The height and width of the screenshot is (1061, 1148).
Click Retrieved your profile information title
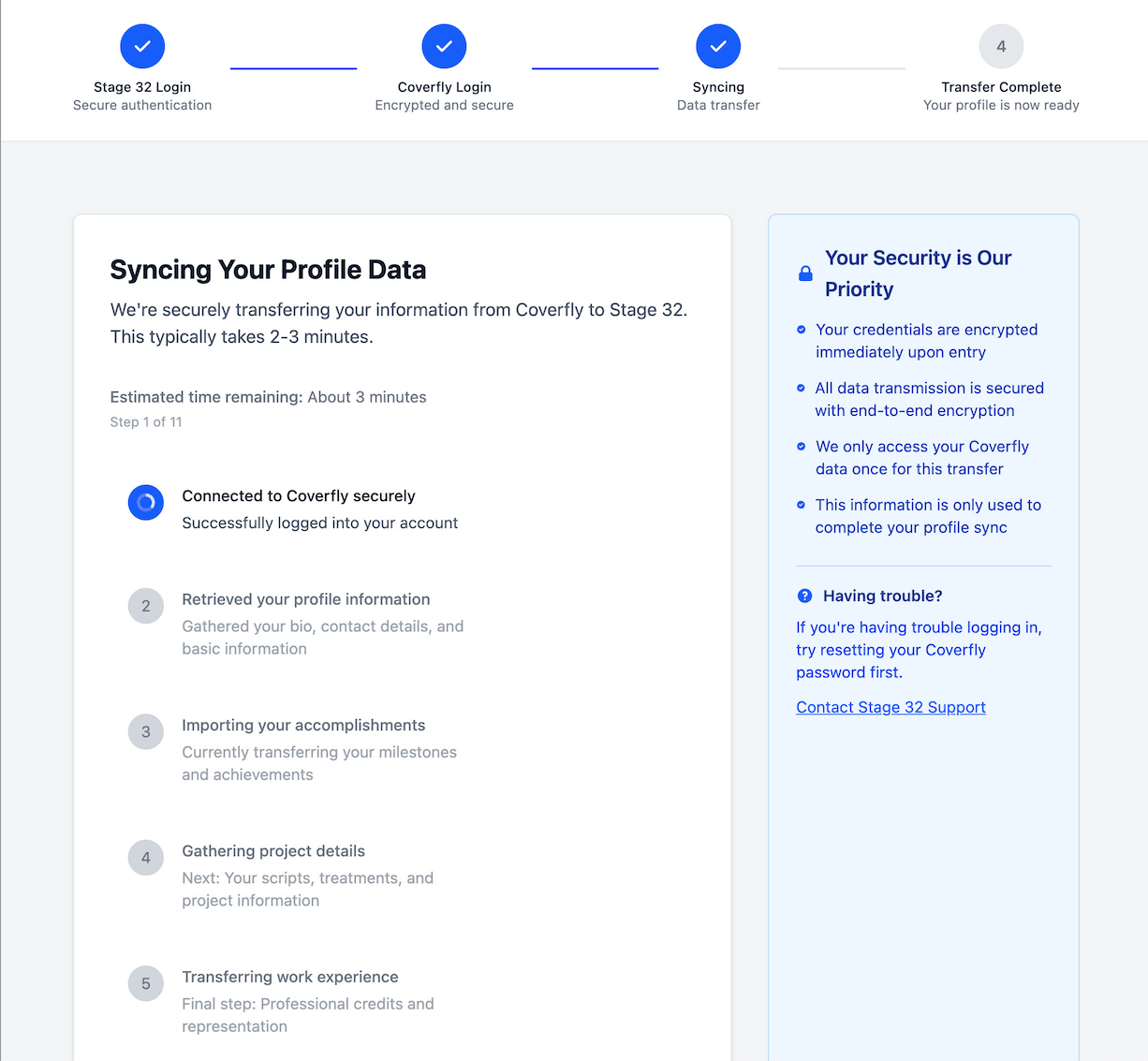pyautogui.click(x=306, y=599)
